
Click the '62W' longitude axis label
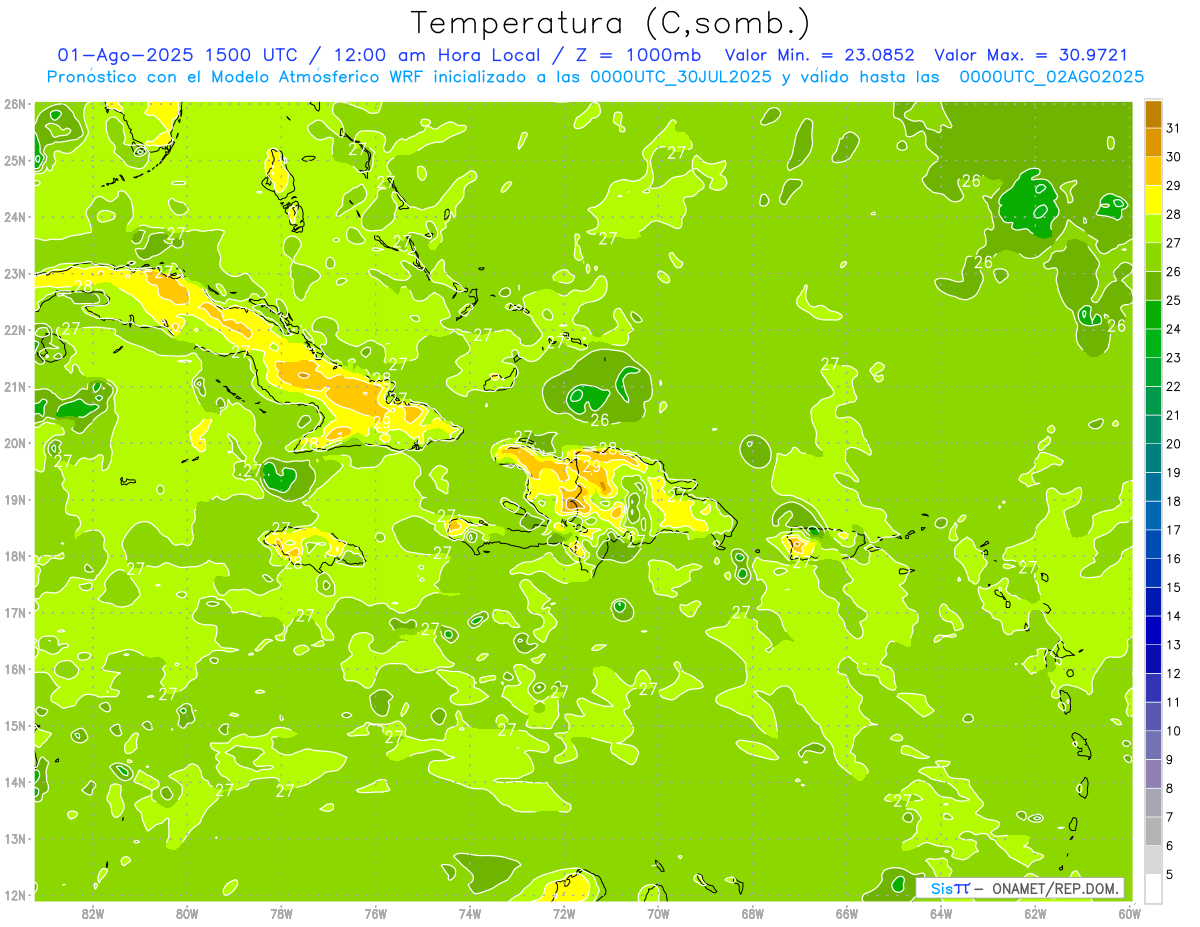pos(1035,913)
